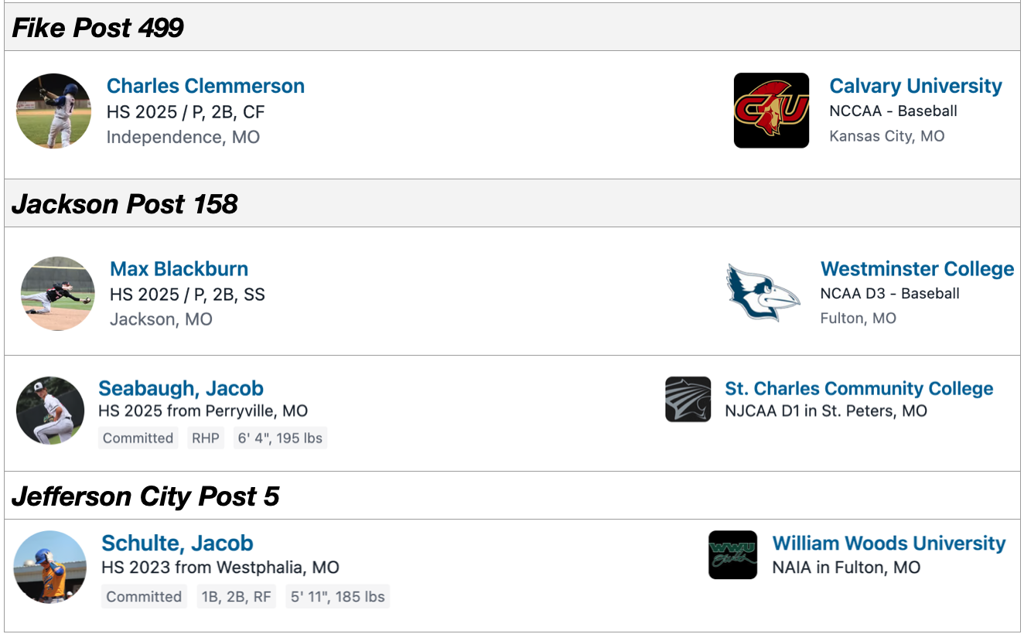Viewport: 1024px width, 634px height.
Task: Open Max Blackburn's profile photo
Action: (x=58, y=293)
